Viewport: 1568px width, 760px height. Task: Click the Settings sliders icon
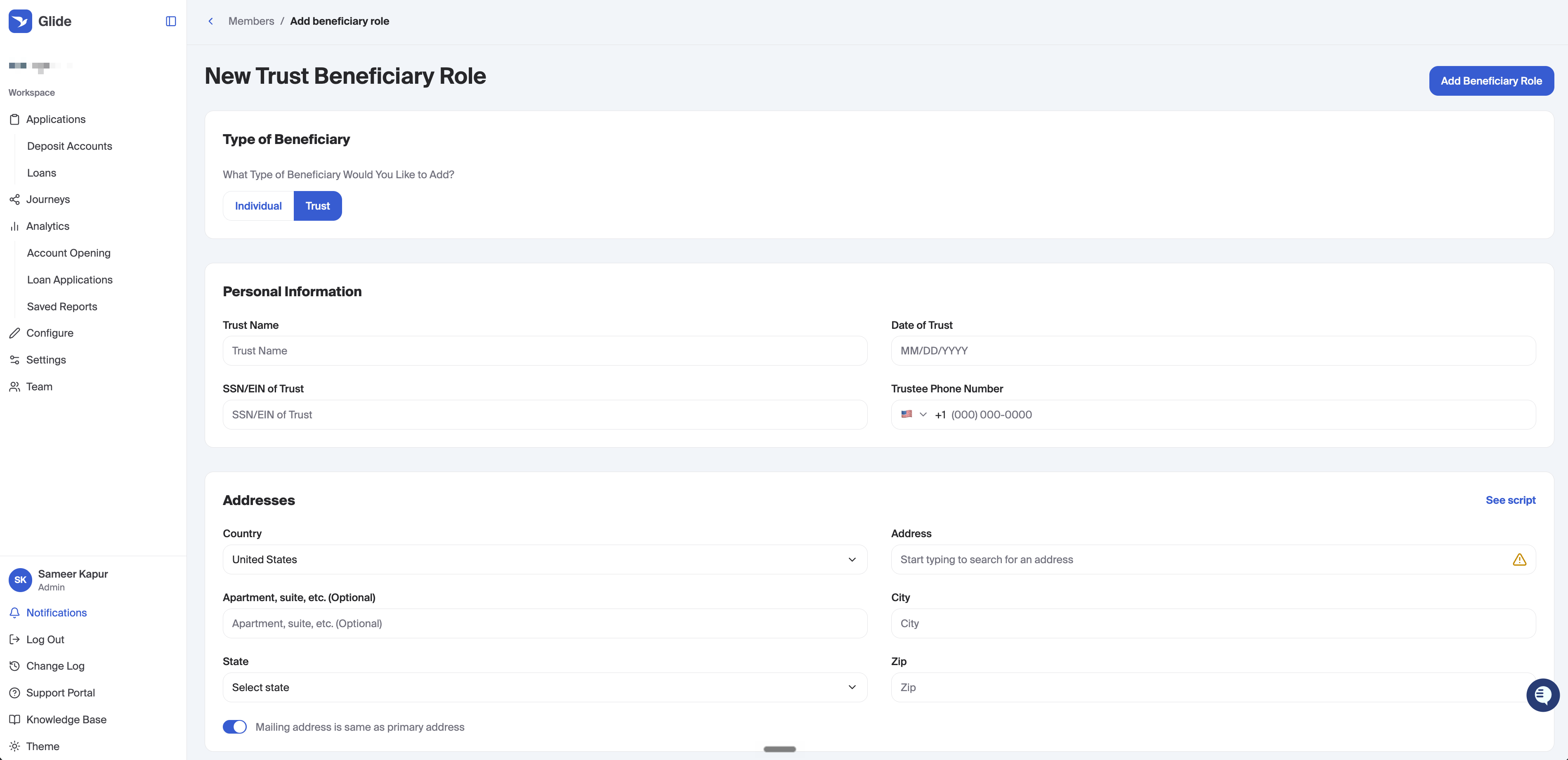click(x=14, y=360)
